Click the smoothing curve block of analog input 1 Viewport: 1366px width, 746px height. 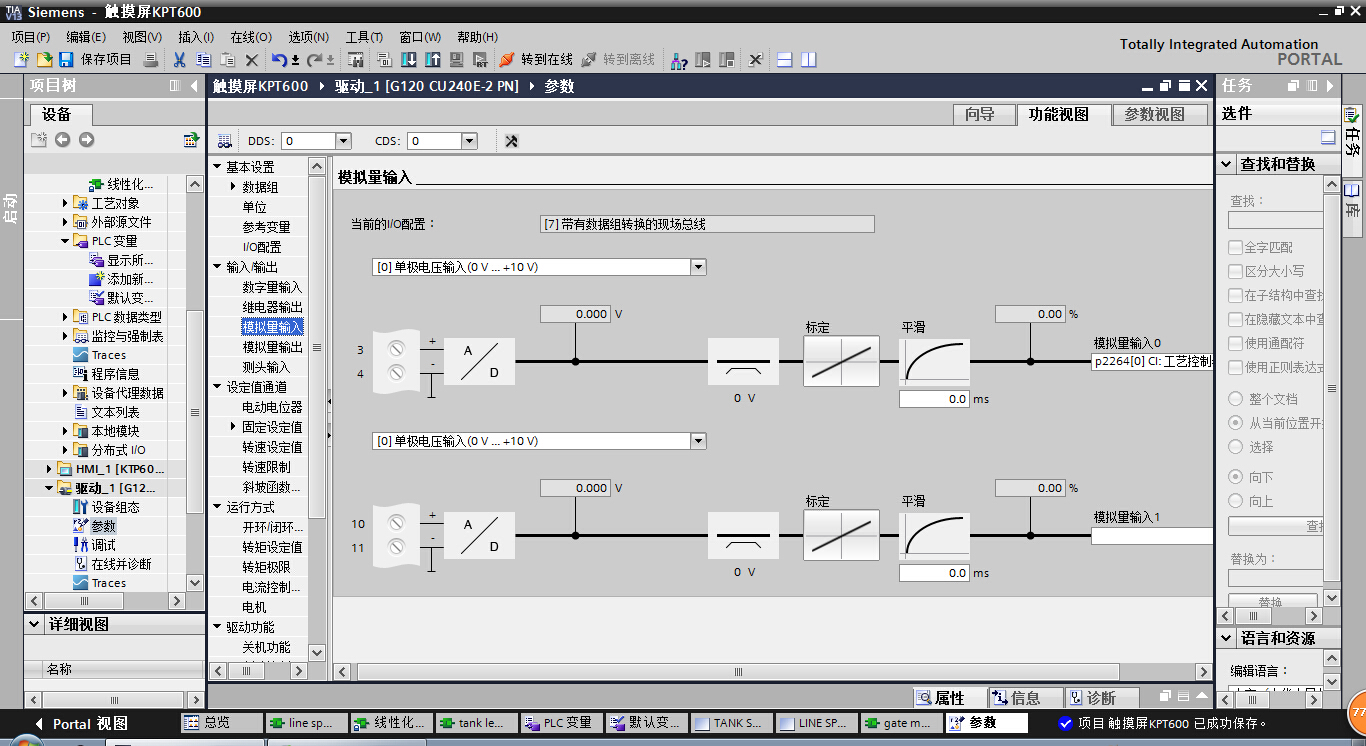[x=935, y=535]
